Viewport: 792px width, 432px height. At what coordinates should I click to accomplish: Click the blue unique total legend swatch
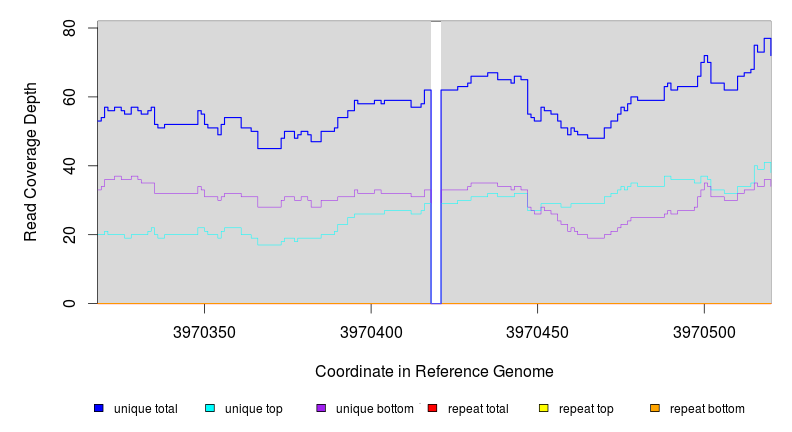point(99,408)
